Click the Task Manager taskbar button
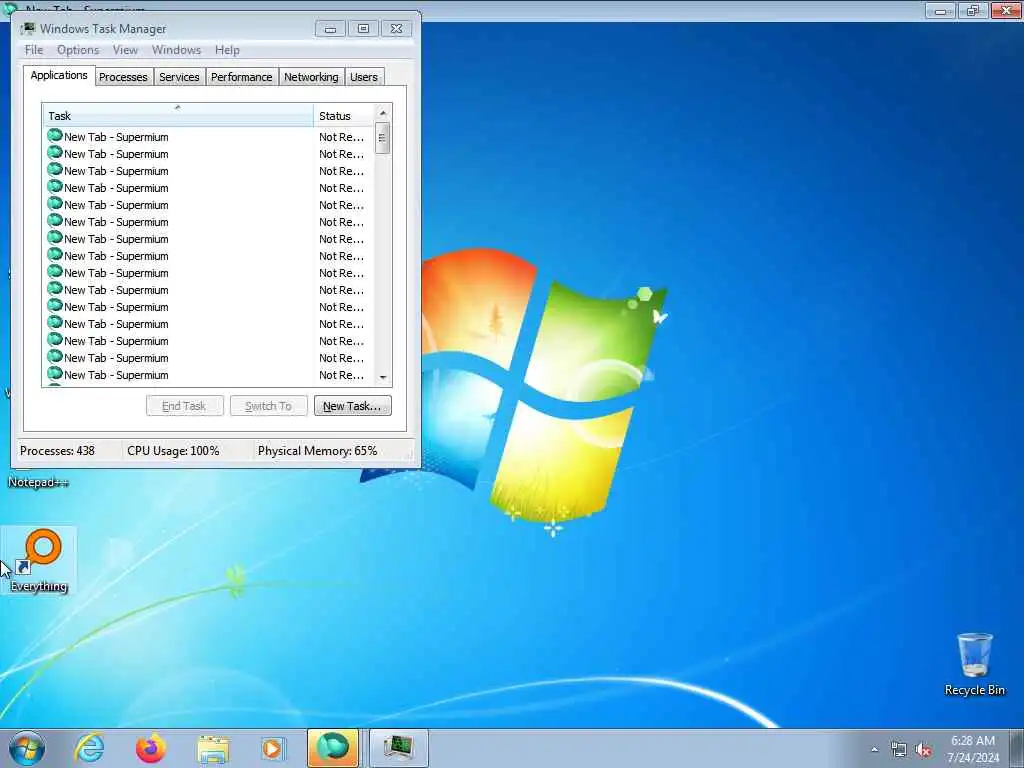The height and width of the screenshot is (768, 1024). (x=398, y=748)
